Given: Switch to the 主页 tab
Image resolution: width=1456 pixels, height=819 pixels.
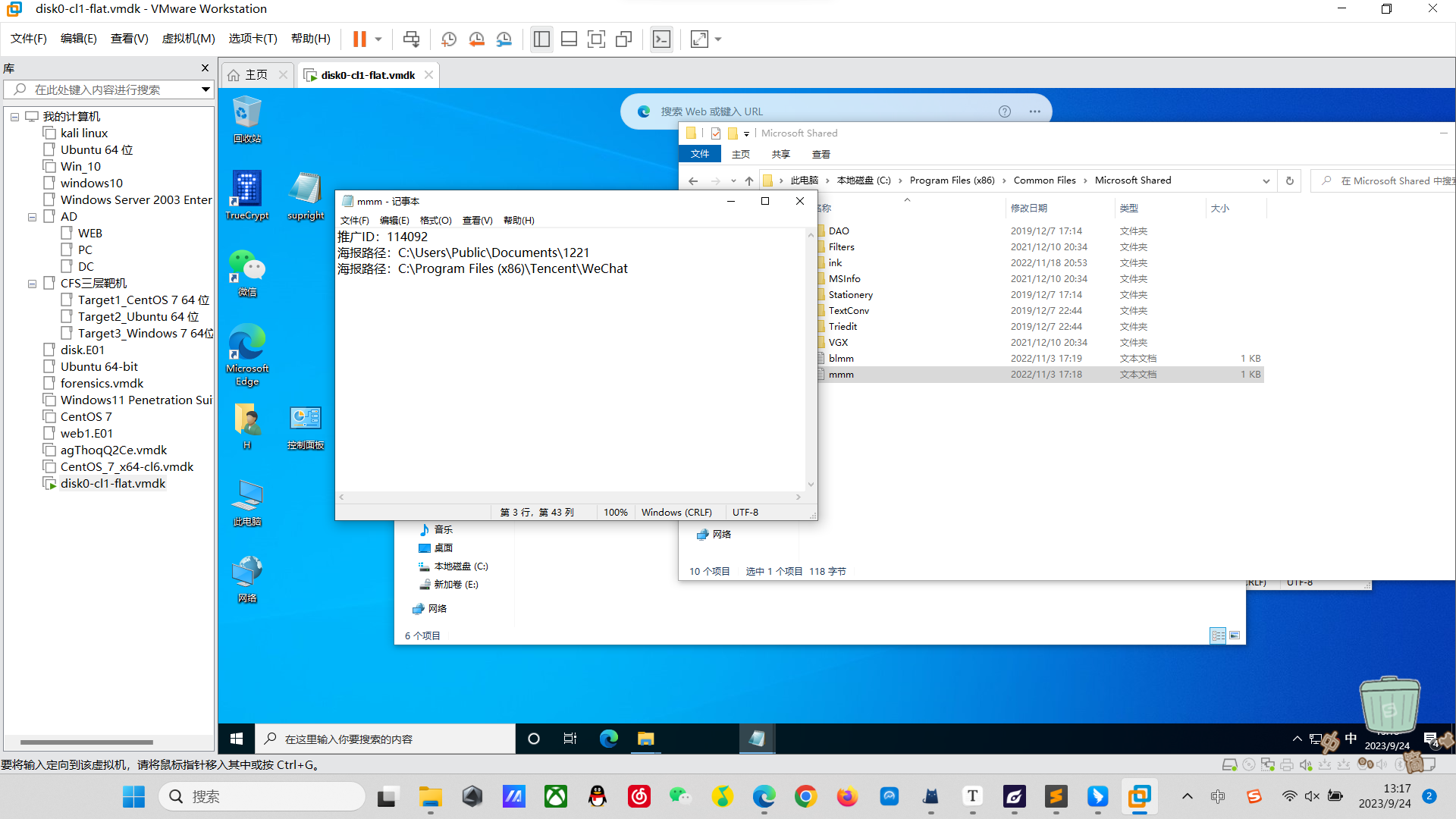Looking at the screenshot, I should click(x=249, y=75).
